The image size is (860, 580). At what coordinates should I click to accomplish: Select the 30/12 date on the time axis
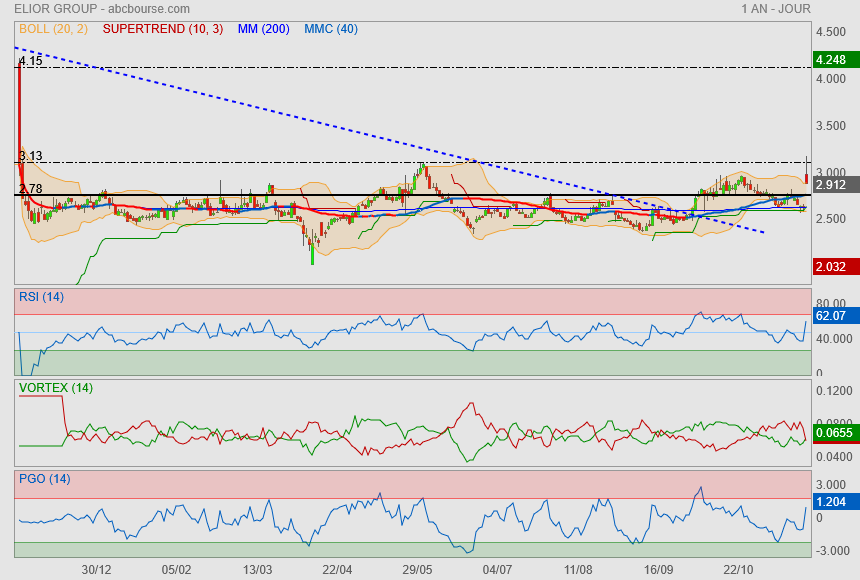[96, 569]
